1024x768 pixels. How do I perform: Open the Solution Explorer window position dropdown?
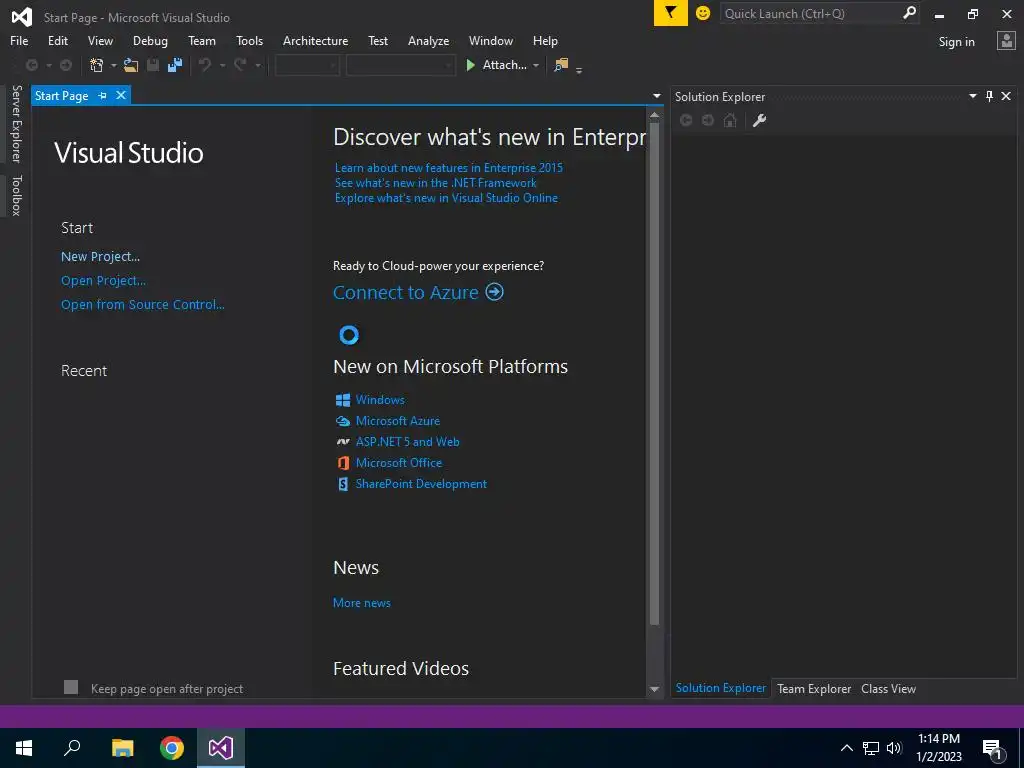click(972, 96)
